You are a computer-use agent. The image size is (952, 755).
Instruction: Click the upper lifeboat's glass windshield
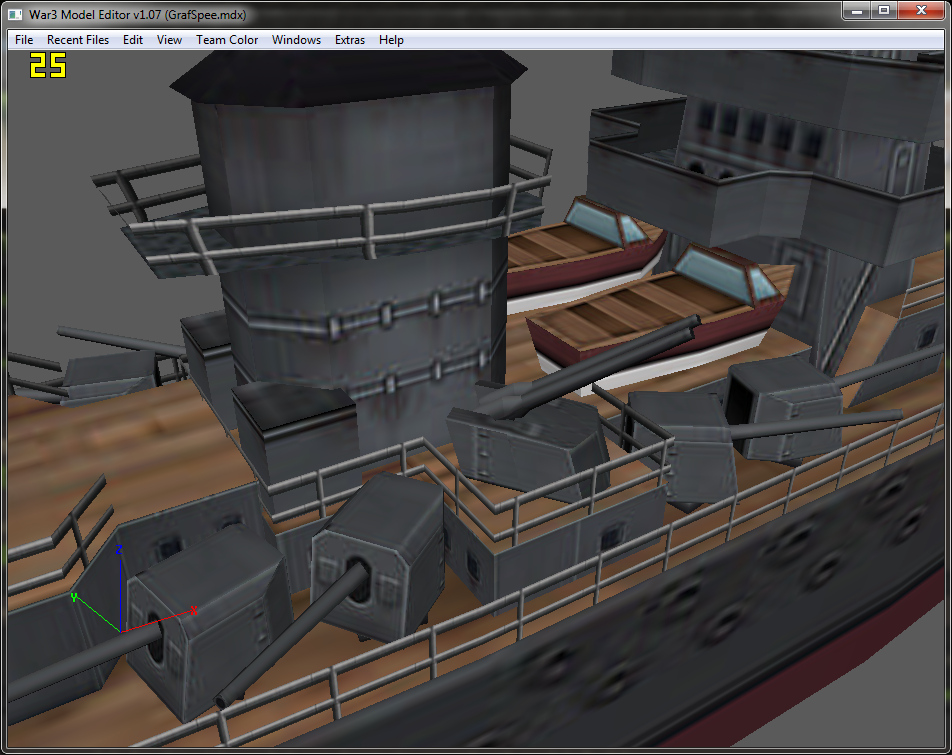pyautogui.click(x=604, y=223)
